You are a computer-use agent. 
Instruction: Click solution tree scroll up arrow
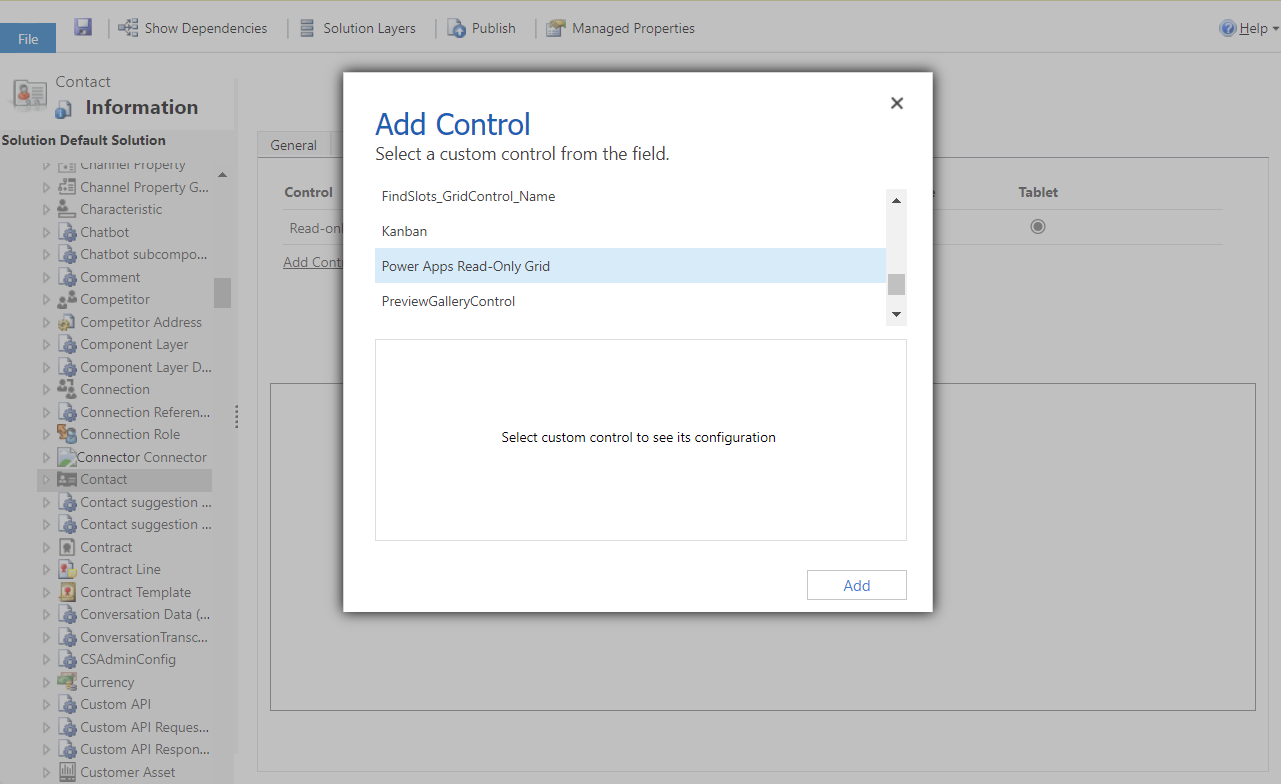coord(222,175)
